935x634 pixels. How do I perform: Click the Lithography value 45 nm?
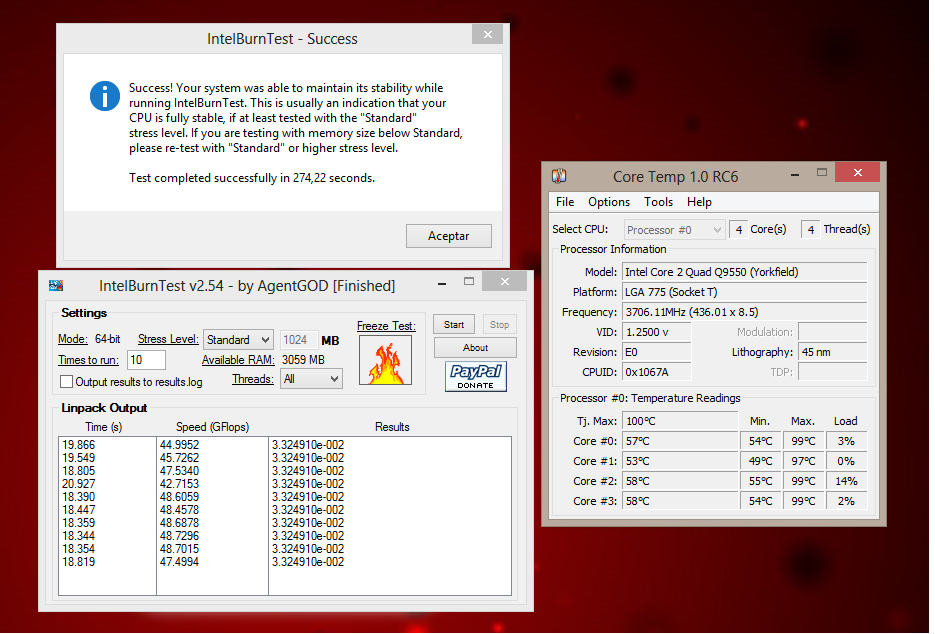[832, 352]
